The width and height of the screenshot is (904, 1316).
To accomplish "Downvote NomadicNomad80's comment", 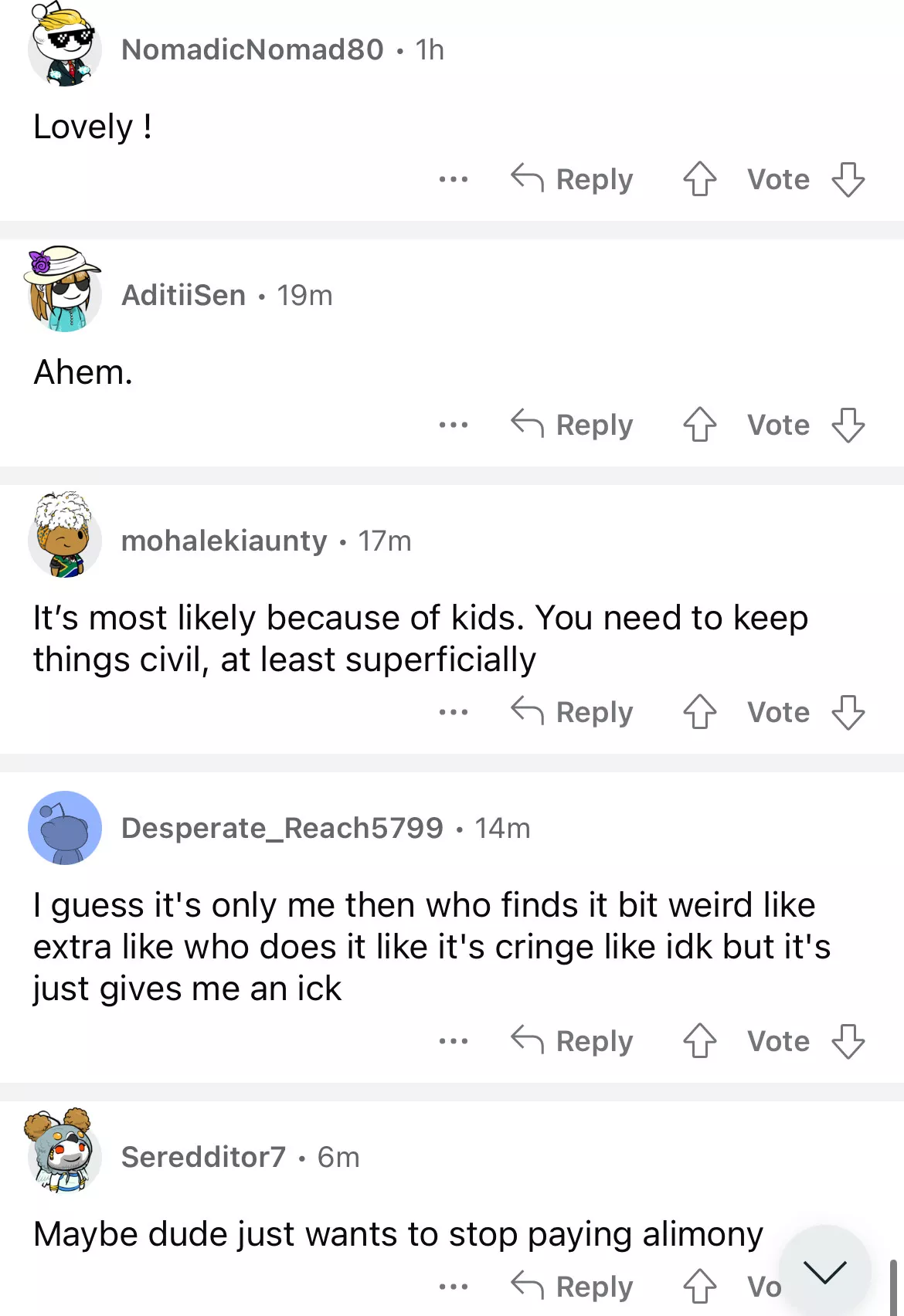I will pyautogui.click(x=848, y=179).
